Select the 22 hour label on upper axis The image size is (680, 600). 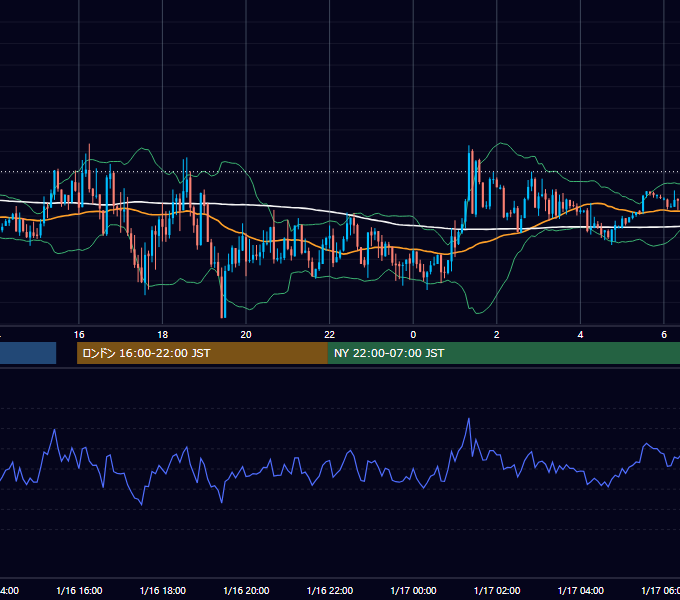coord(330,335)
